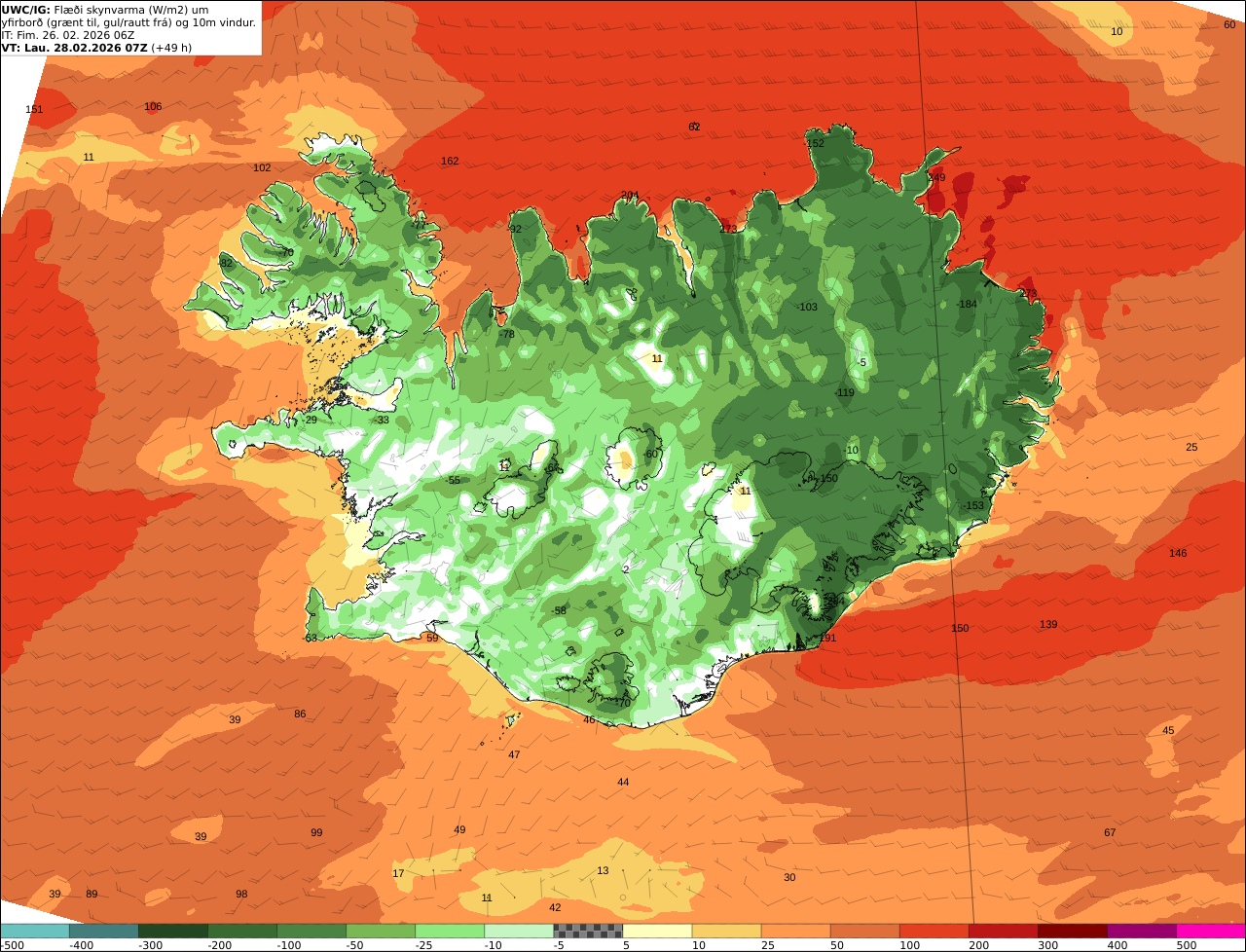Screen dimensions: 1246x952
Task: Click the map value '106'
Action: click(x=153, y=106)
